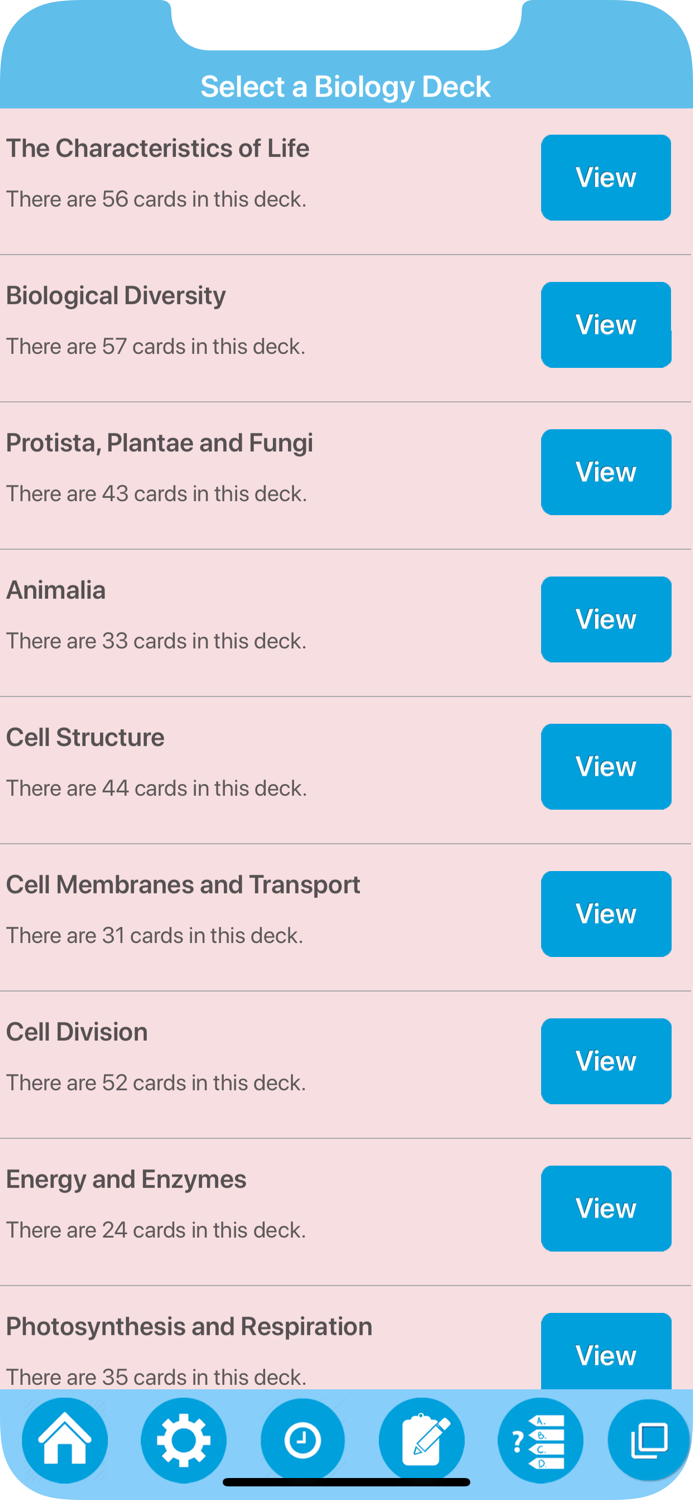View the Animalia deck

pos(606,619)
